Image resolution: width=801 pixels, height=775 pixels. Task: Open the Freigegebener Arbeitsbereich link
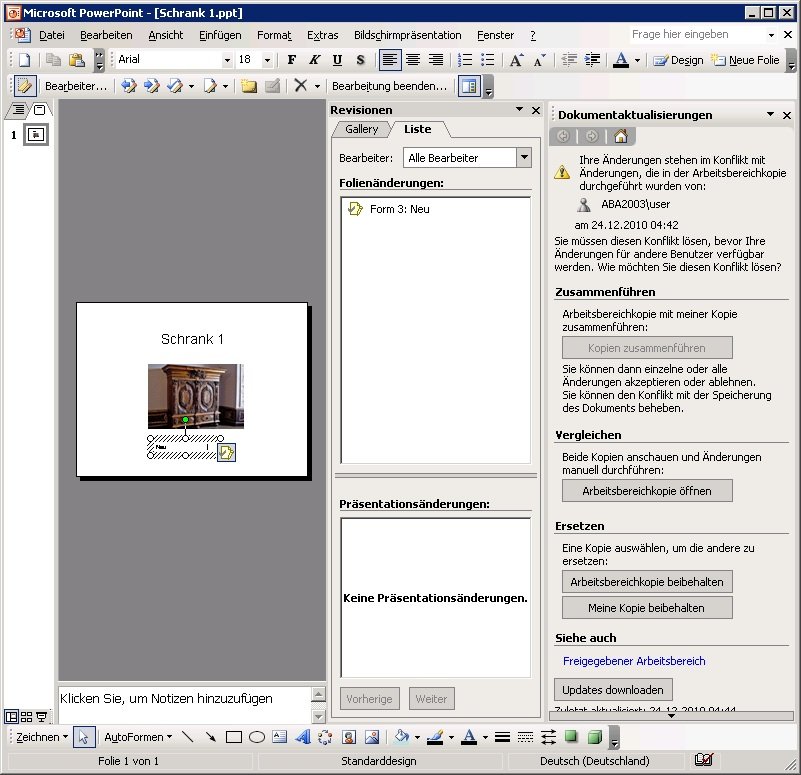click(634, 661)
